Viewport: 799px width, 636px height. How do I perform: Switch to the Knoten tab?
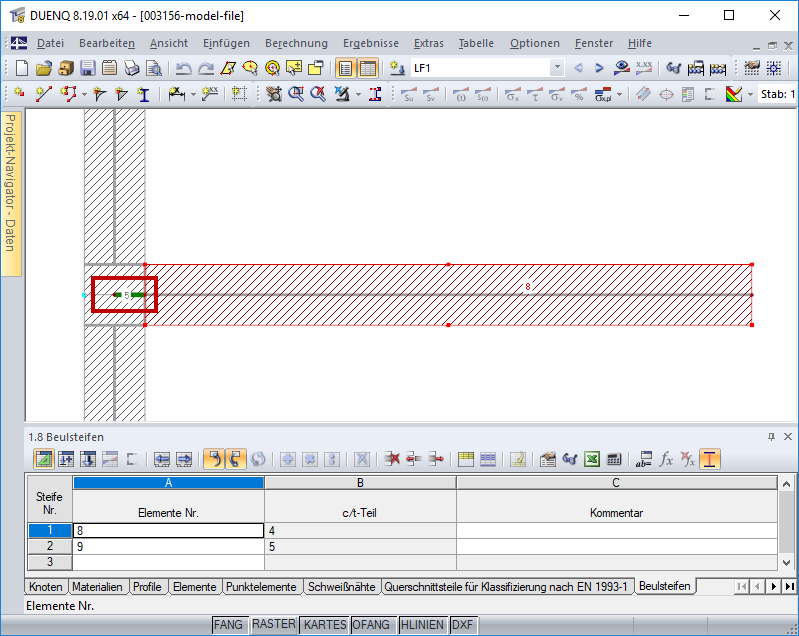[45, 587]
